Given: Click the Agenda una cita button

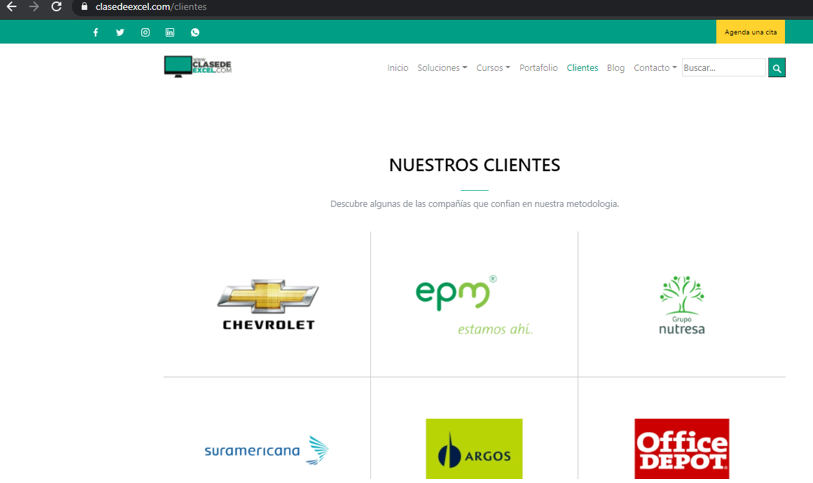Looking at the screenshot, I should (x=750, y=32).
